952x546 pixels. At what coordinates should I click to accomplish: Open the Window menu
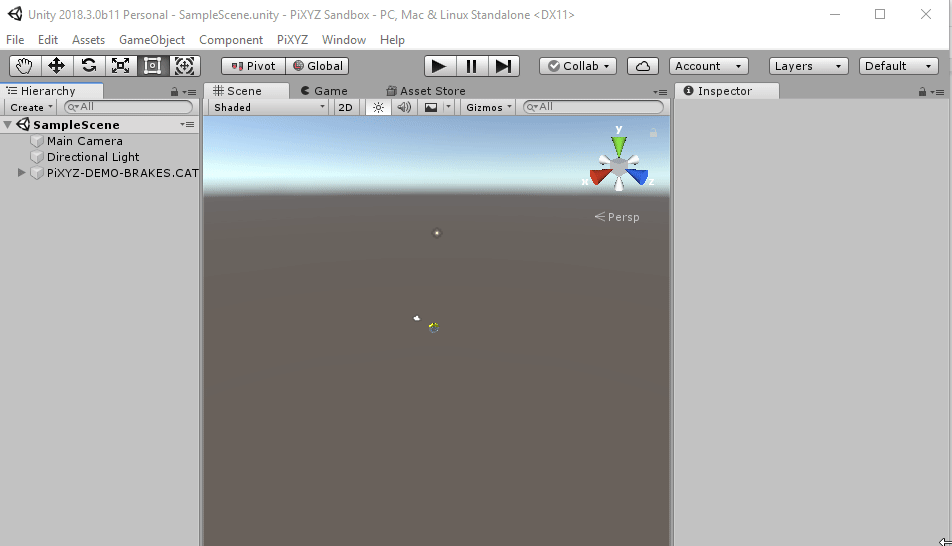tap(344, 39)
